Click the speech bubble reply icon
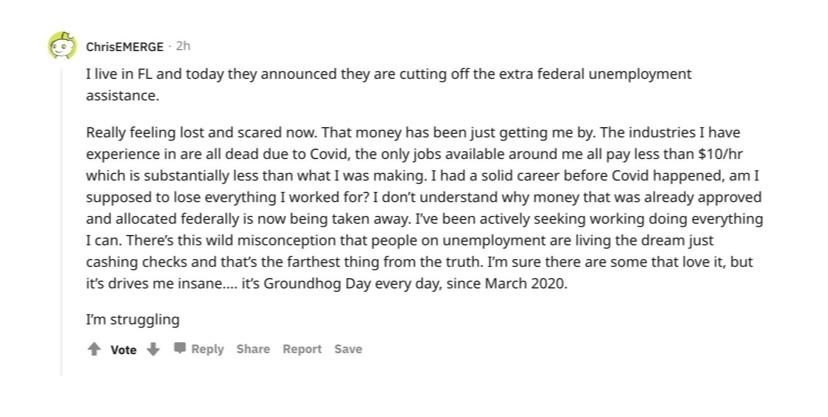This screenshot has width=828, height=417. click(180, 349)
